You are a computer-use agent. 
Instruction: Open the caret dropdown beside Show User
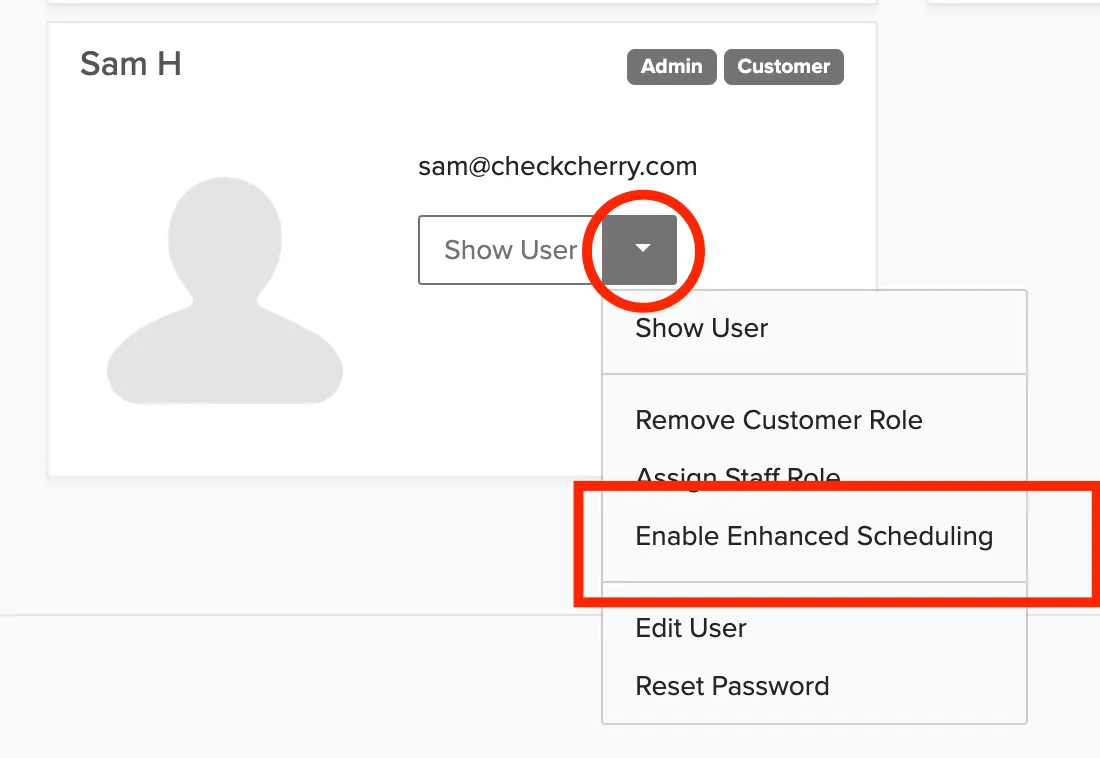(x=639, y=250)
